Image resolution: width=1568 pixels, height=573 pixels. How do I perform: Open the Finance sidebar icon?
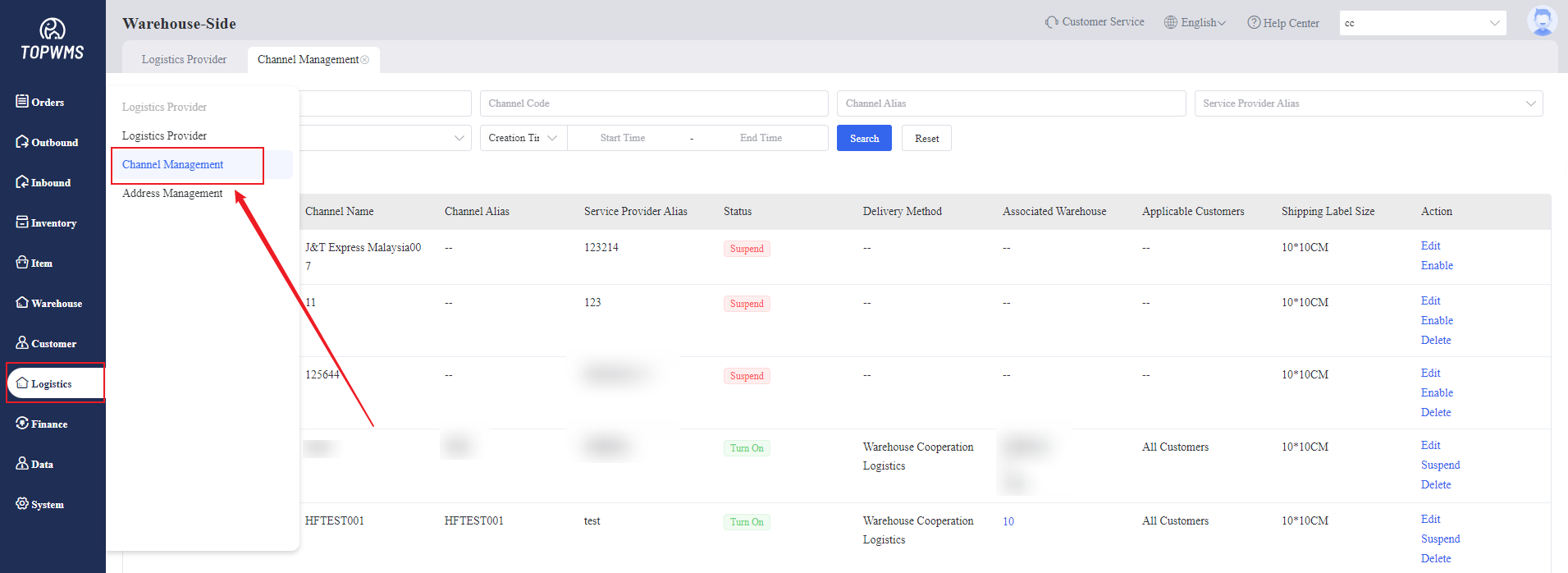click(22, 423)
